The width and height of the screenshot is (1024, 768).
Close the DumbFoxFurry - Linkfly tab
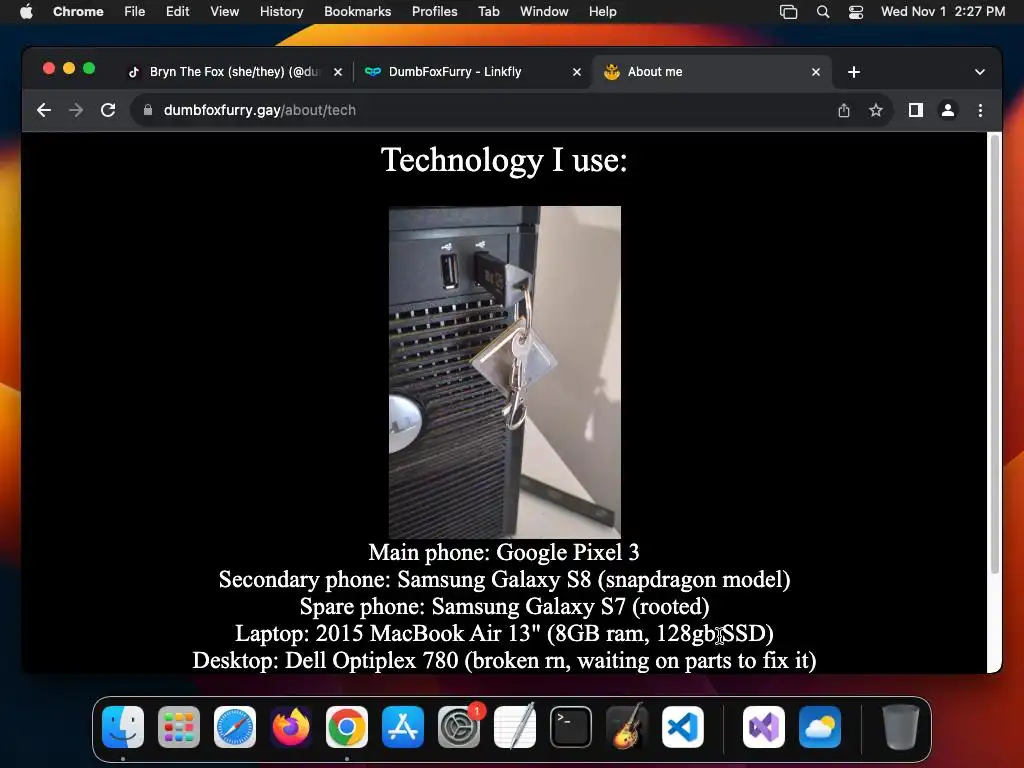pyautogui.click(x=577, y=72)
